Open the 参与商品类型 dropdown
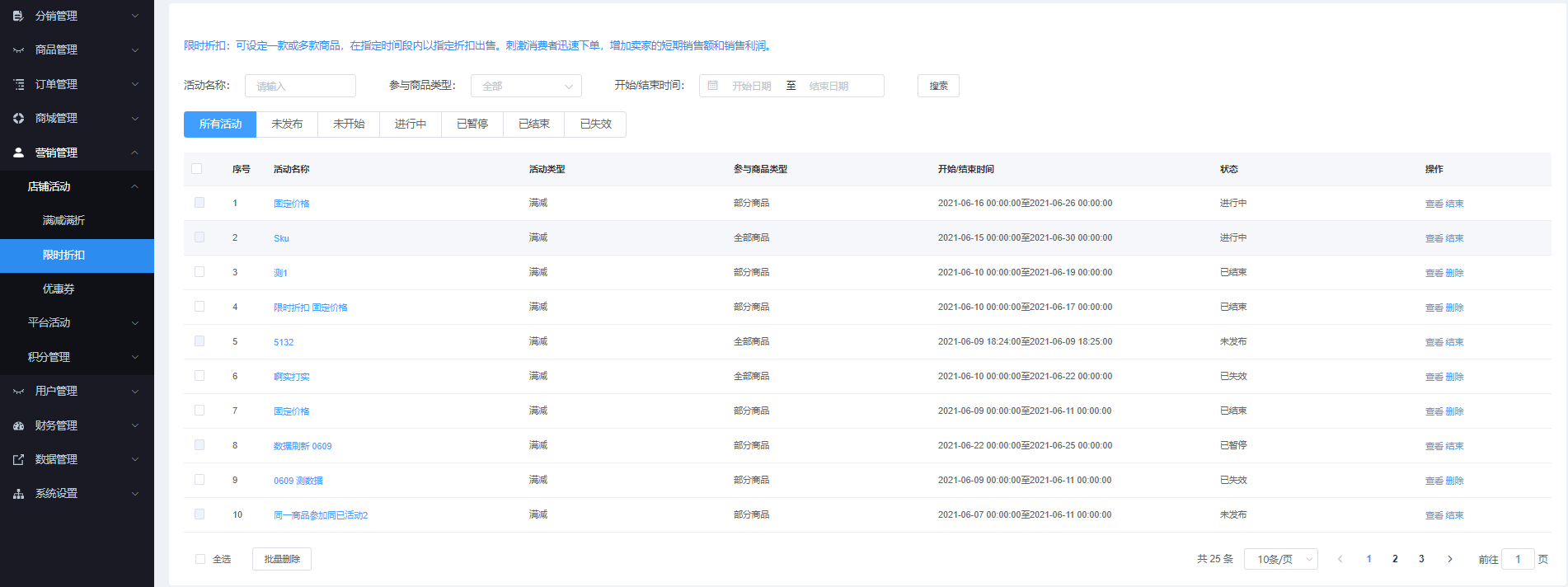This screenshot has width=1568, height=587. point(526,86)
